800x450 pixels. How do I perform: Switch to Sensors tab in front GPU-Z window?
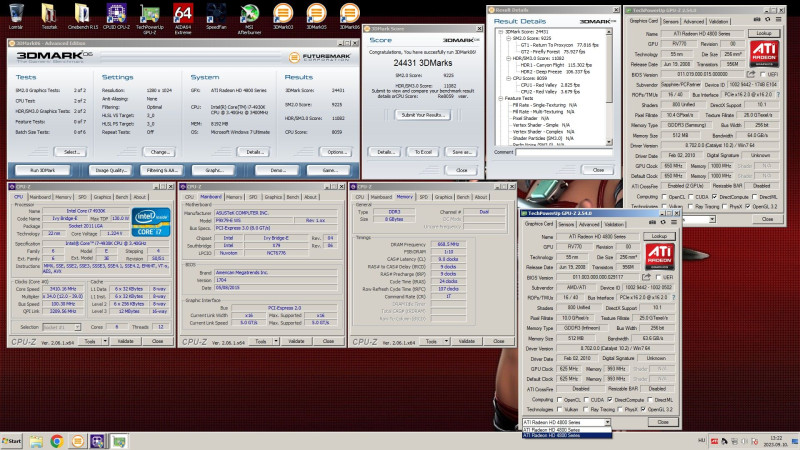tap(566, 224)
